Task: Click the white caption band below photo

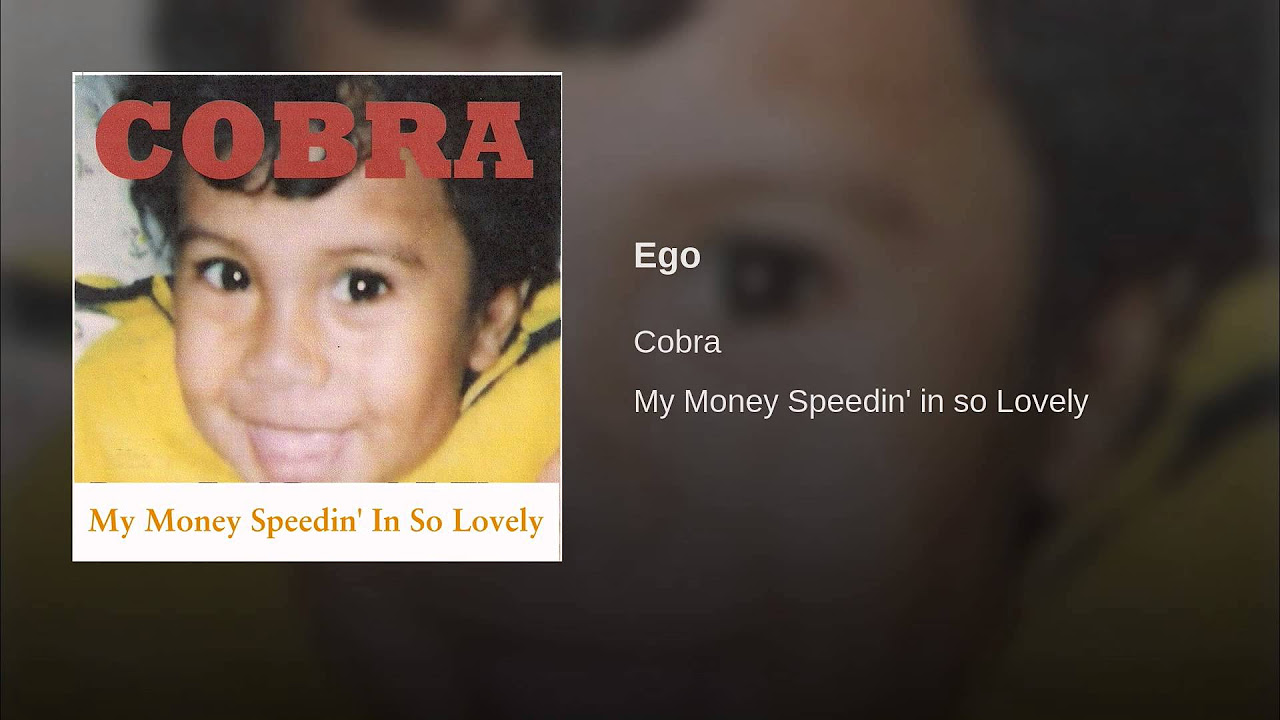Action: tap(317, 521)
